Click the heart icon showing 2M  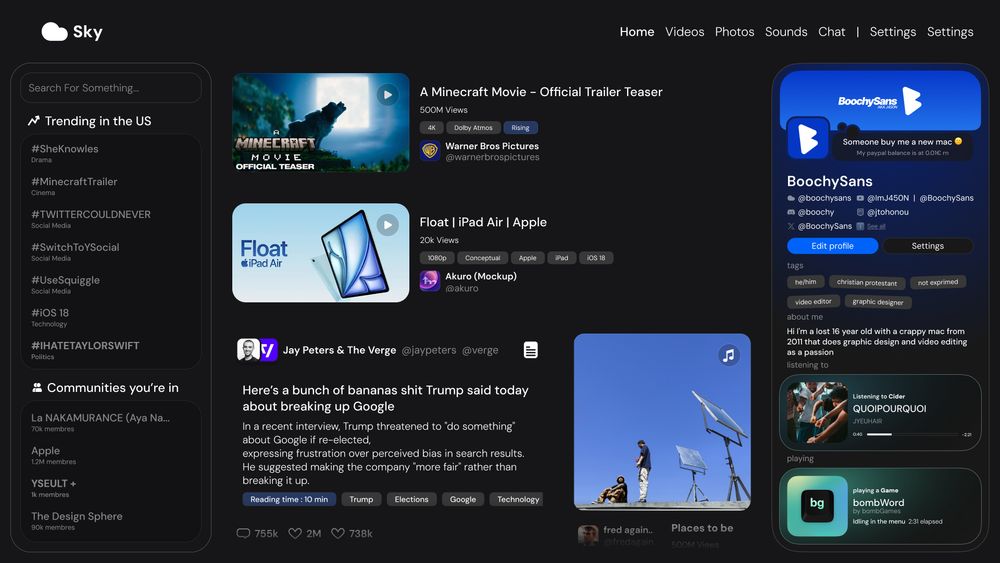(x=295, y=533)
